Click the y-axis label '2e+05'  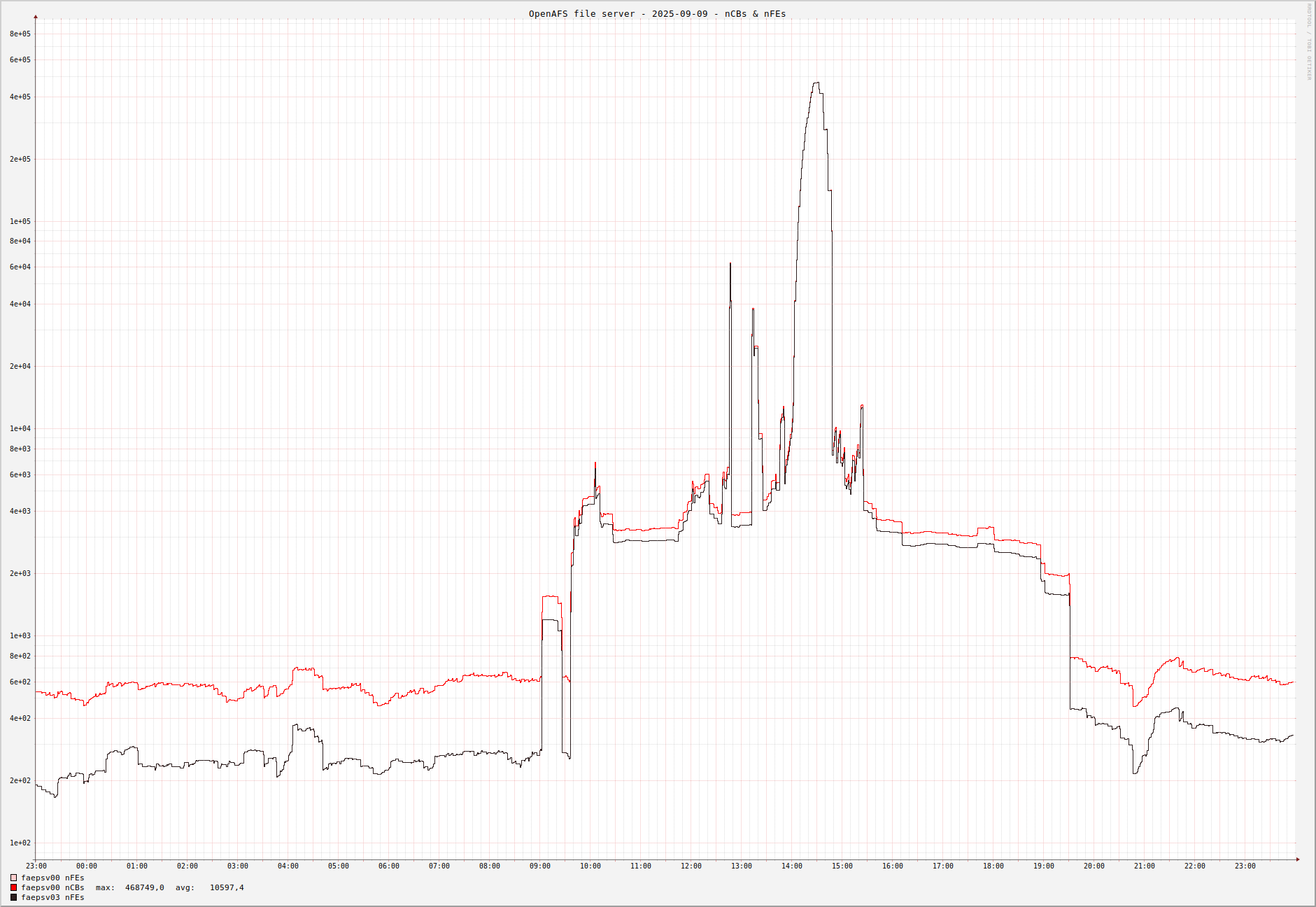[20, 159]
